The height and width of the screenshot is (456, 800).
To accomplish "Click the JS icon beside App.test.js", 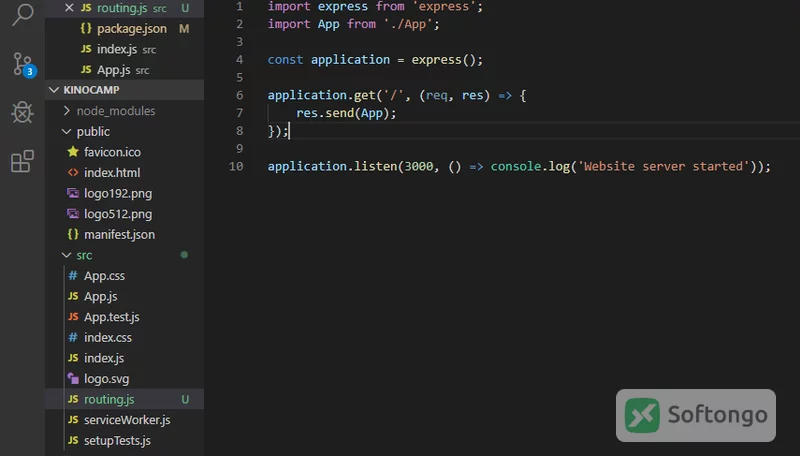I will [73, 317].
